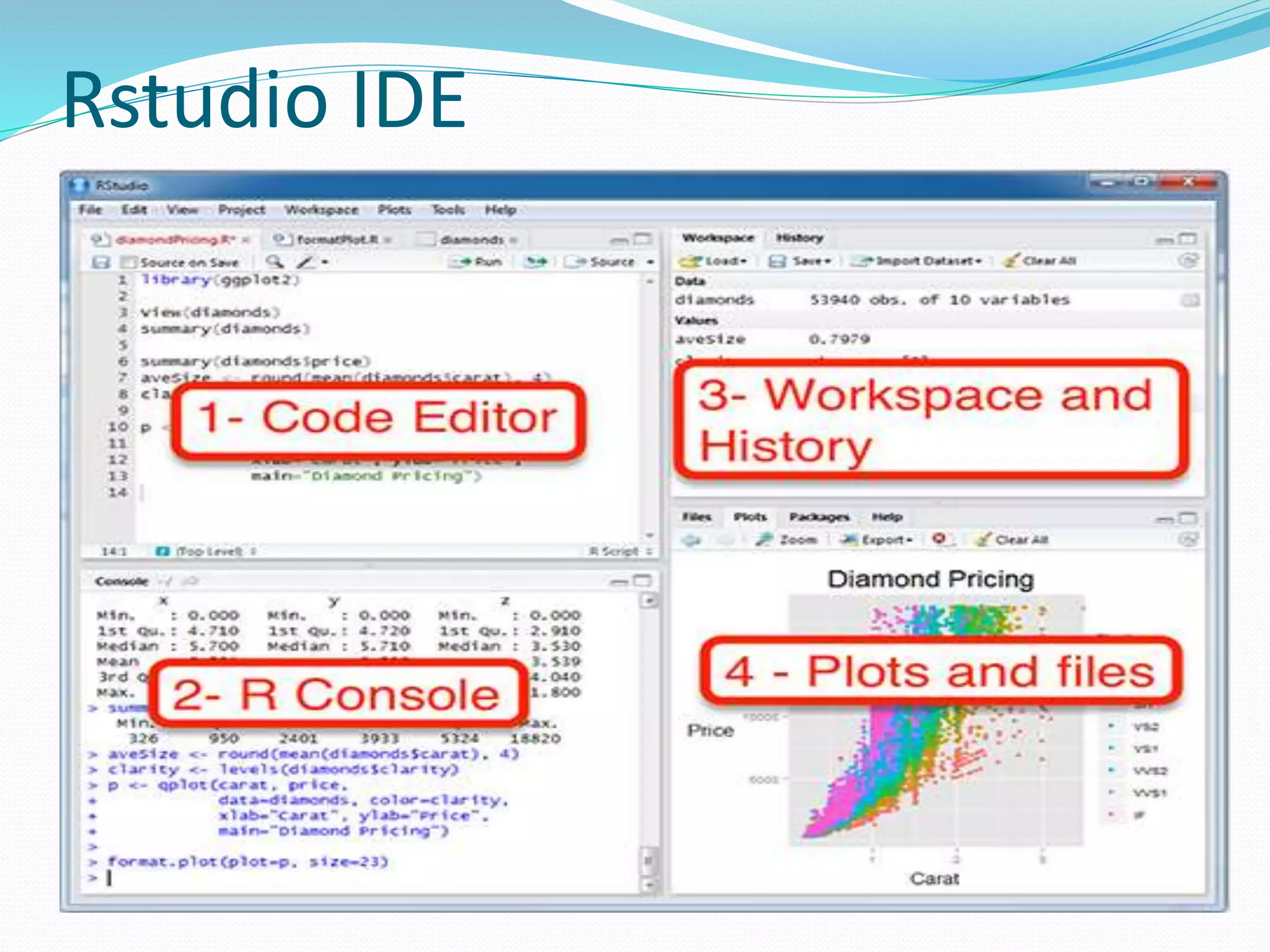
Task: Toggle the Source on Save checkbox
Action: 128,262
